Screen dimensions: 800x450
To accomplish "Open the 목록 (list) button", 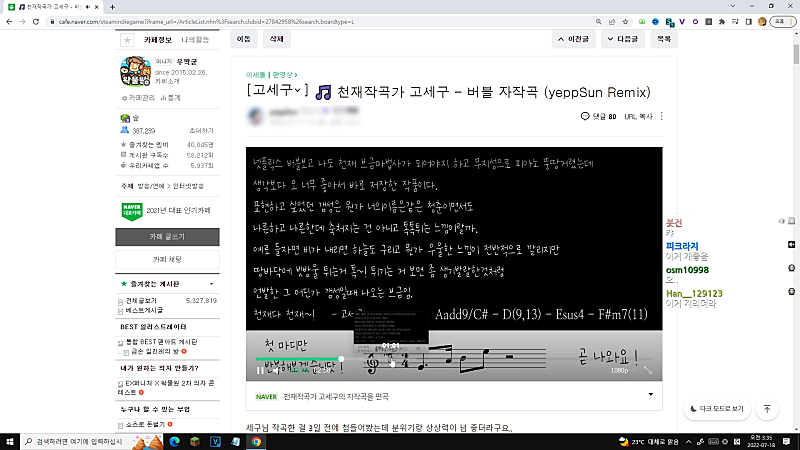I will (664, 39).
